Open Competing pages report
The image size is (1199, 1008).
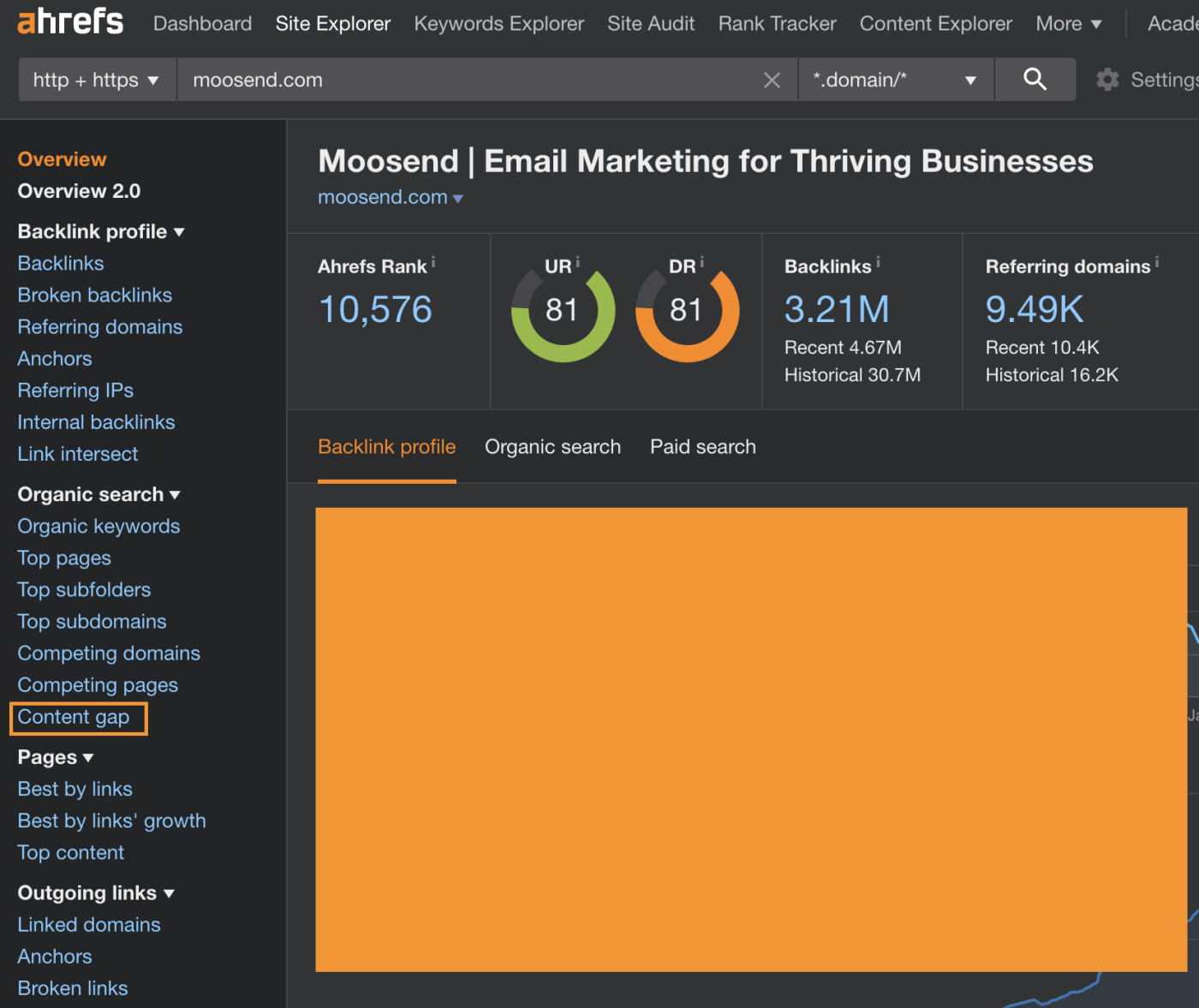coord(98,684)
